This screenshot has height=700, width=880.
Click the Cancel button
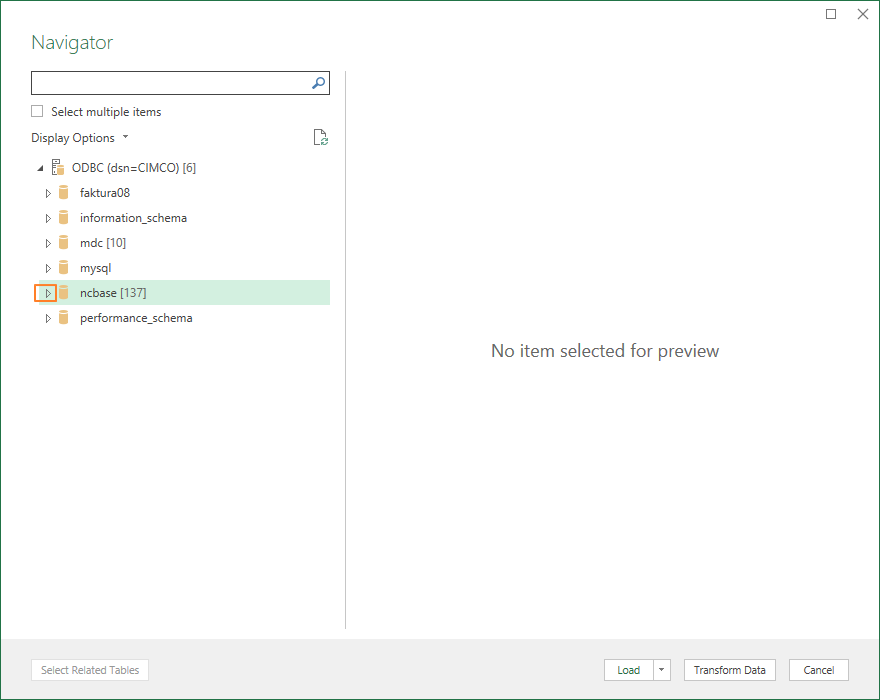[818, 670]
